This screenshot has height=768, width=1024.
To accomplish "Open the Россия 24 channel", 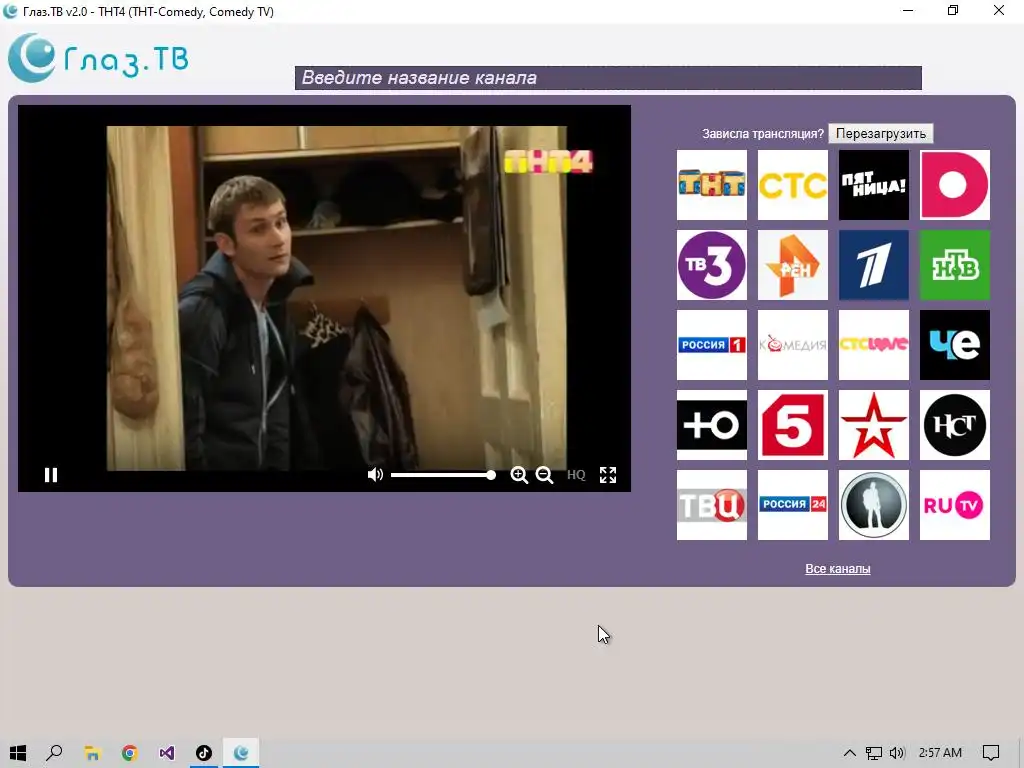I will coord(792,505).
